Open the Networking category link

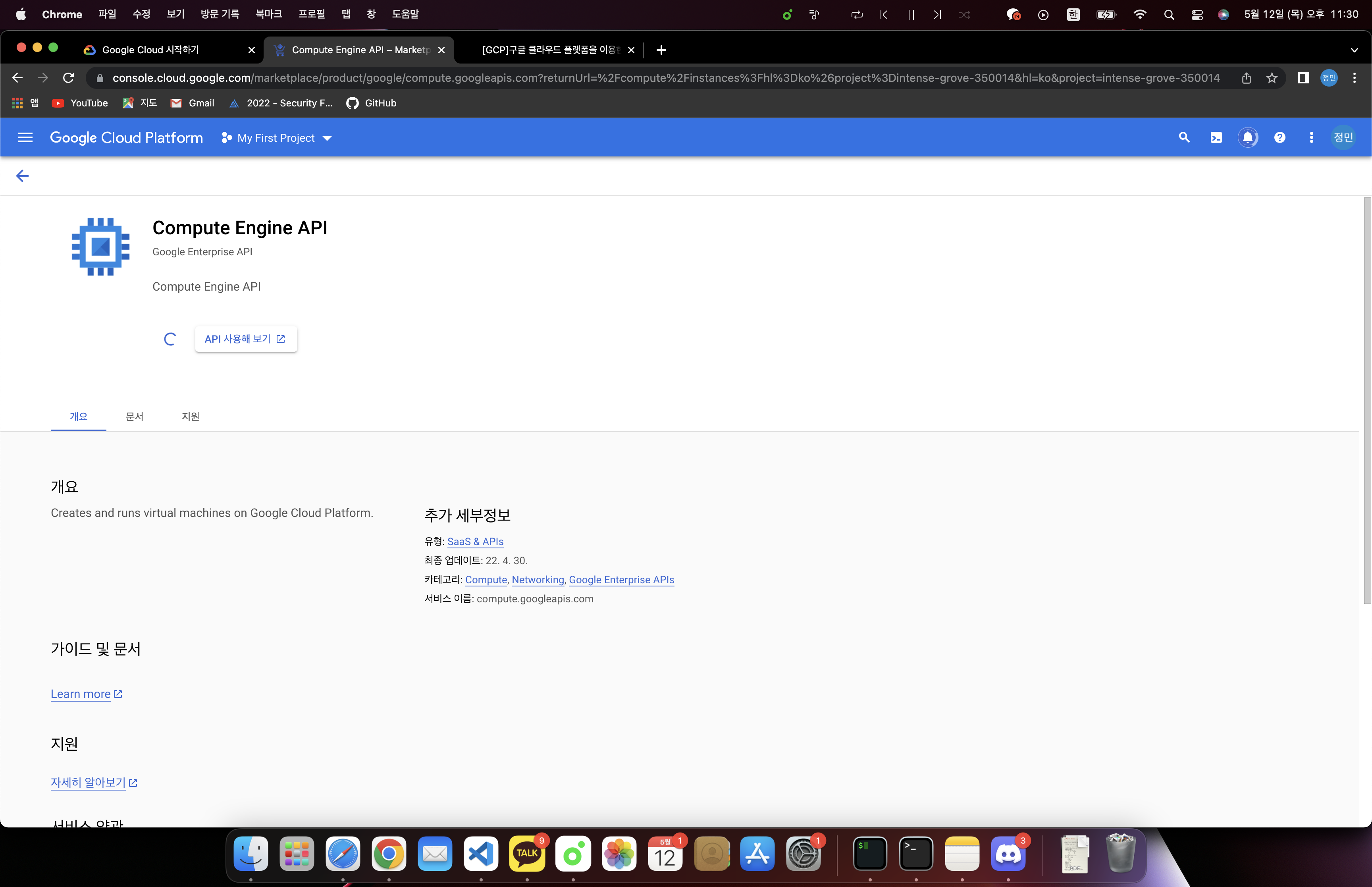click(538, 579)
